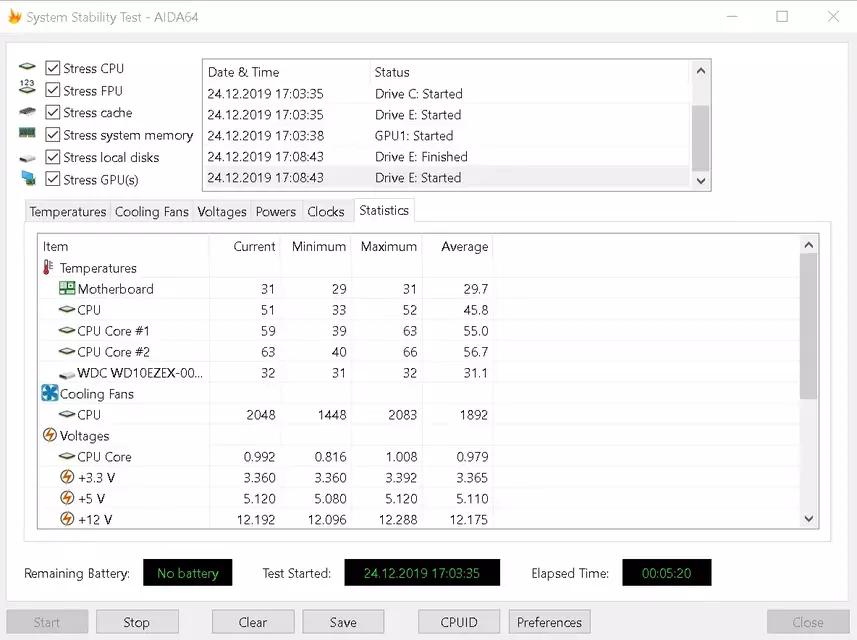Uncheck the Stress CPU checkbox
Viewport: 857px width, 640px height.
tap(52, 68)
